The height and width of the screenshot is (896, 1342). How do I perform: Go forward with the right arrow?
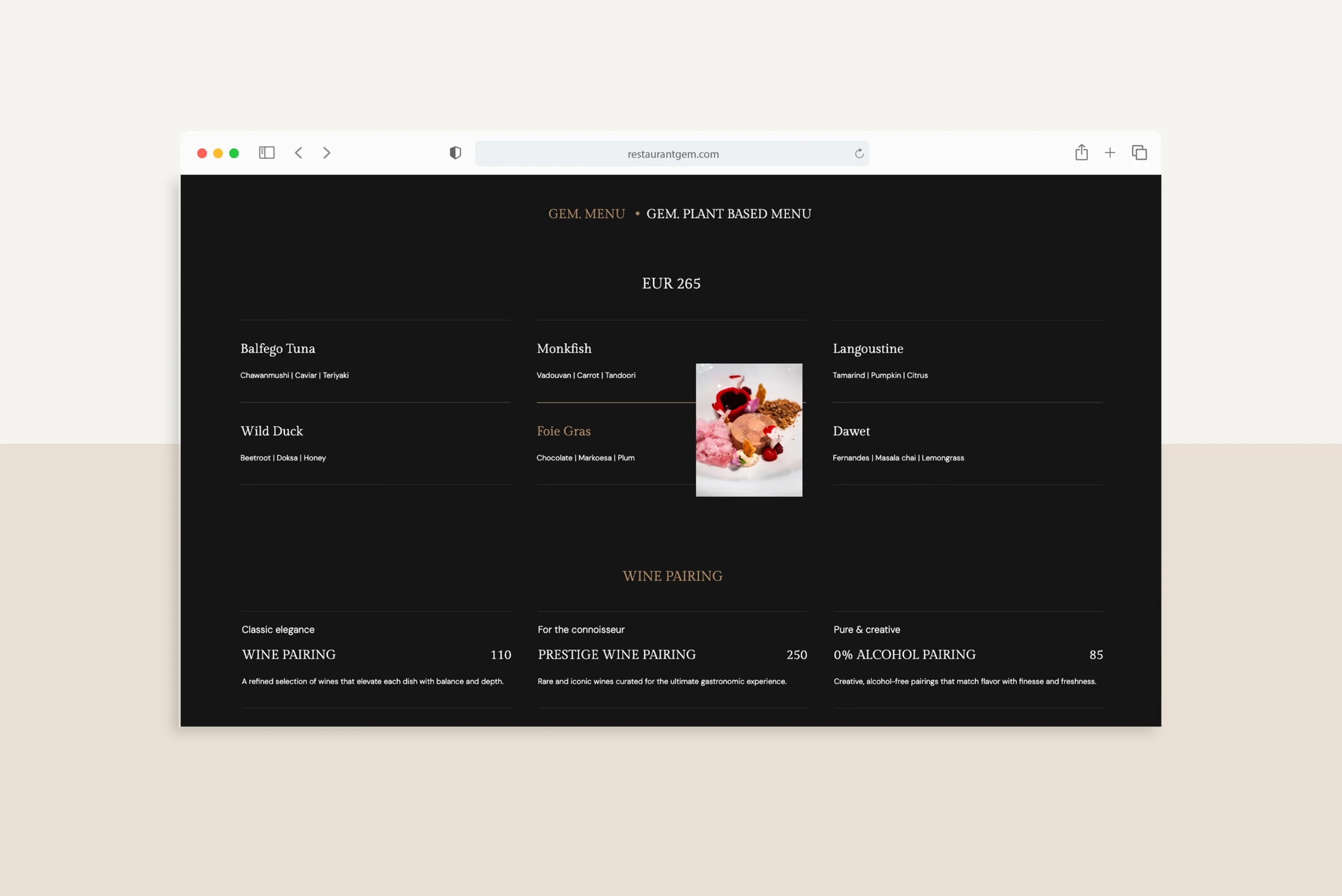(327, 153)
